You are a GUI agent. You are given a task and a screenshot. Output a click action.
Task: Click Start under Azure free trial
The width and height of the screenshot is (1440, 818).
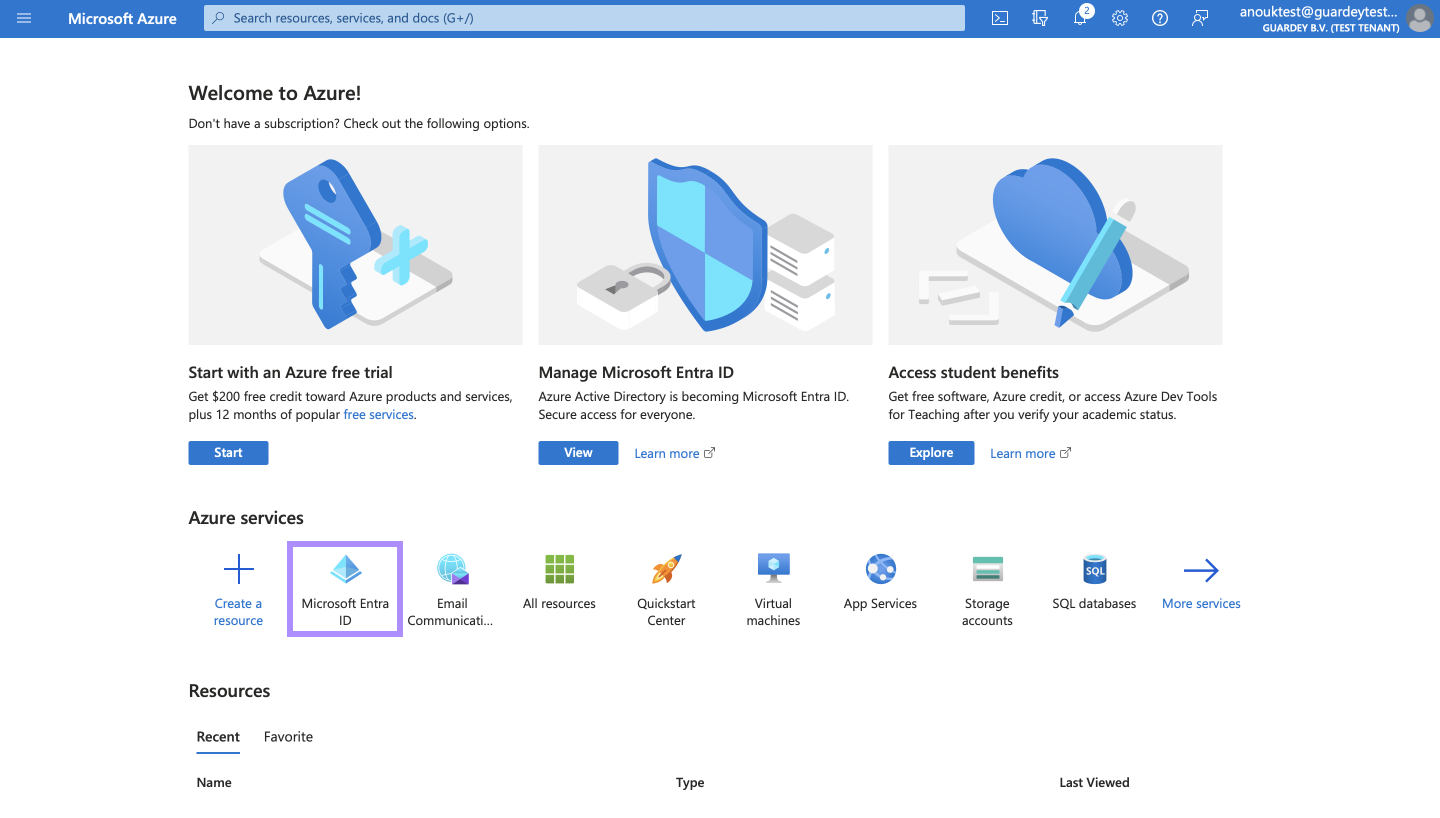228,452
